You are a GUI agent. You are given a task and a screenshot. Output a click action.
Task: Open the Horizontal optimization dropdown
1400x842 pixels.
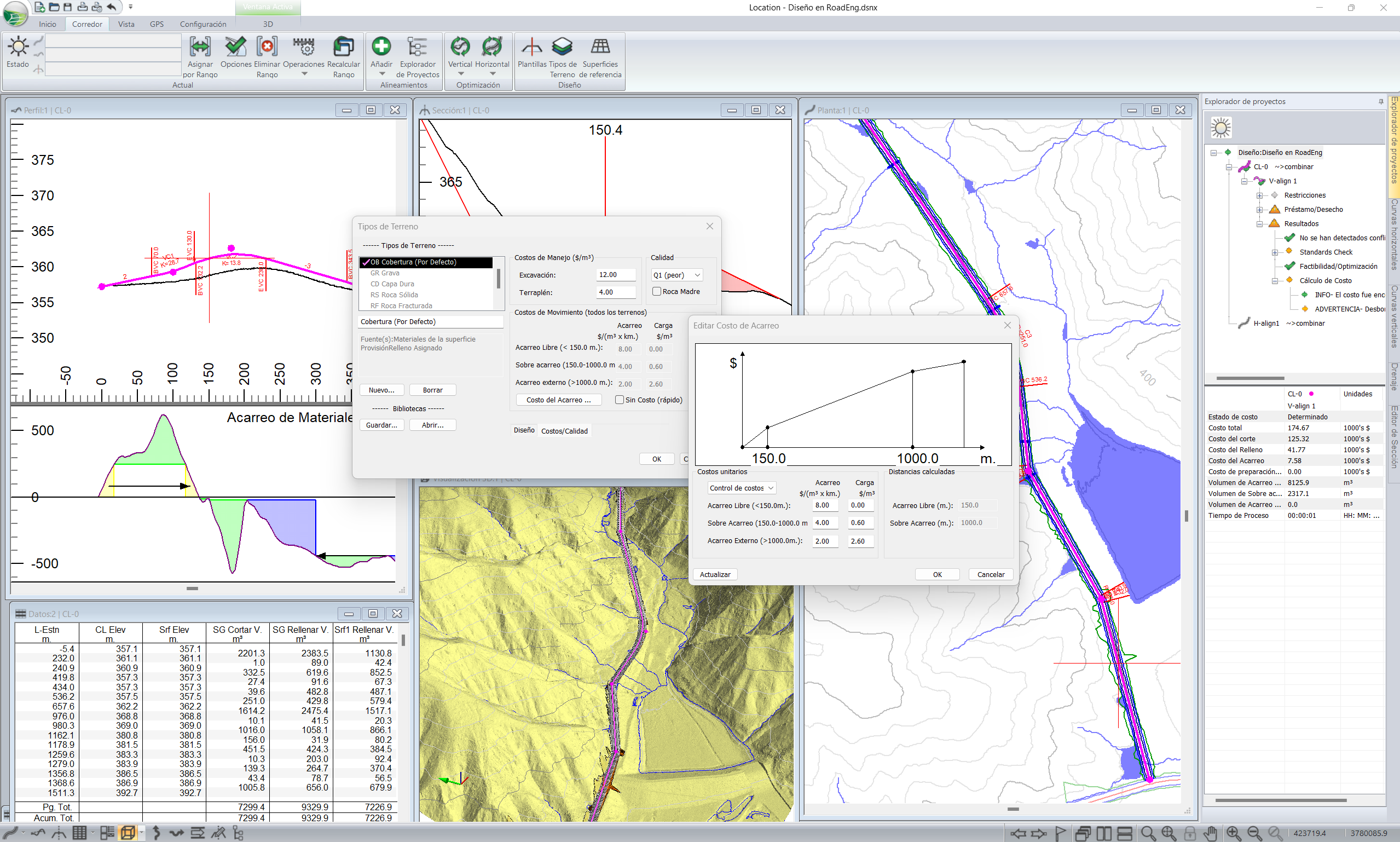pos(492,74)
